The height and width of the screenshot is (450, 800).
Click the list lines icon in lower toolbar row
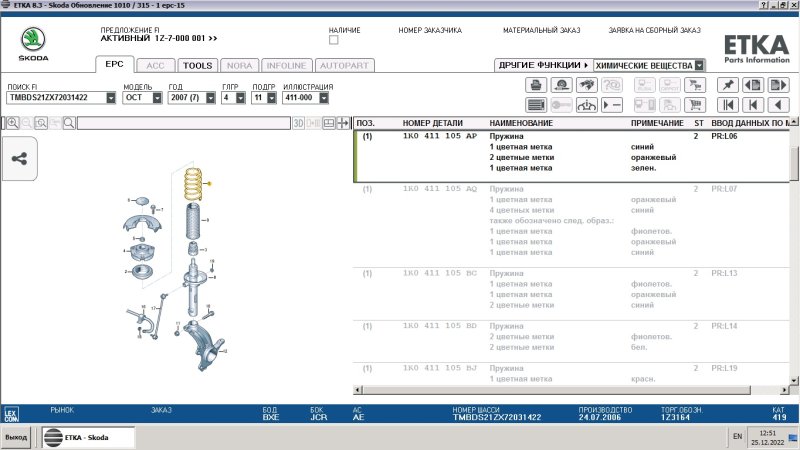coord(536,105)
